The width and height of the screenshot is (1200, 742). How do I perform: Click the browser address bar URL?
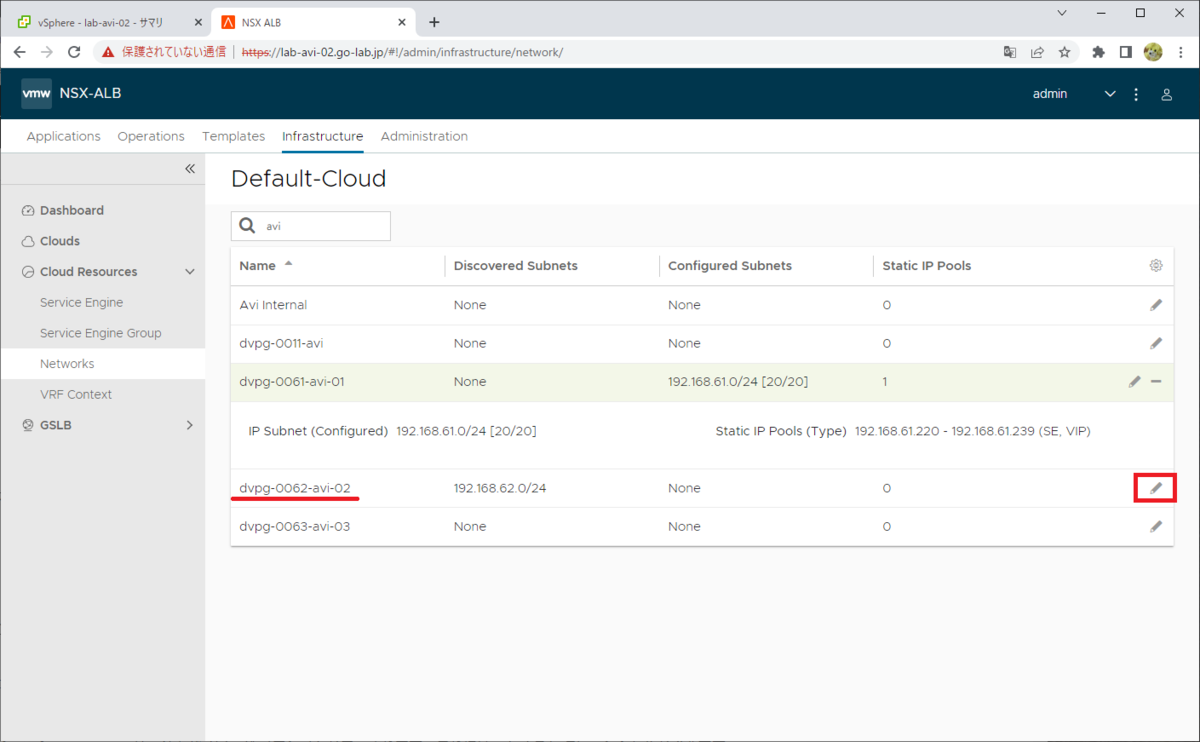(x=402, y=52)
